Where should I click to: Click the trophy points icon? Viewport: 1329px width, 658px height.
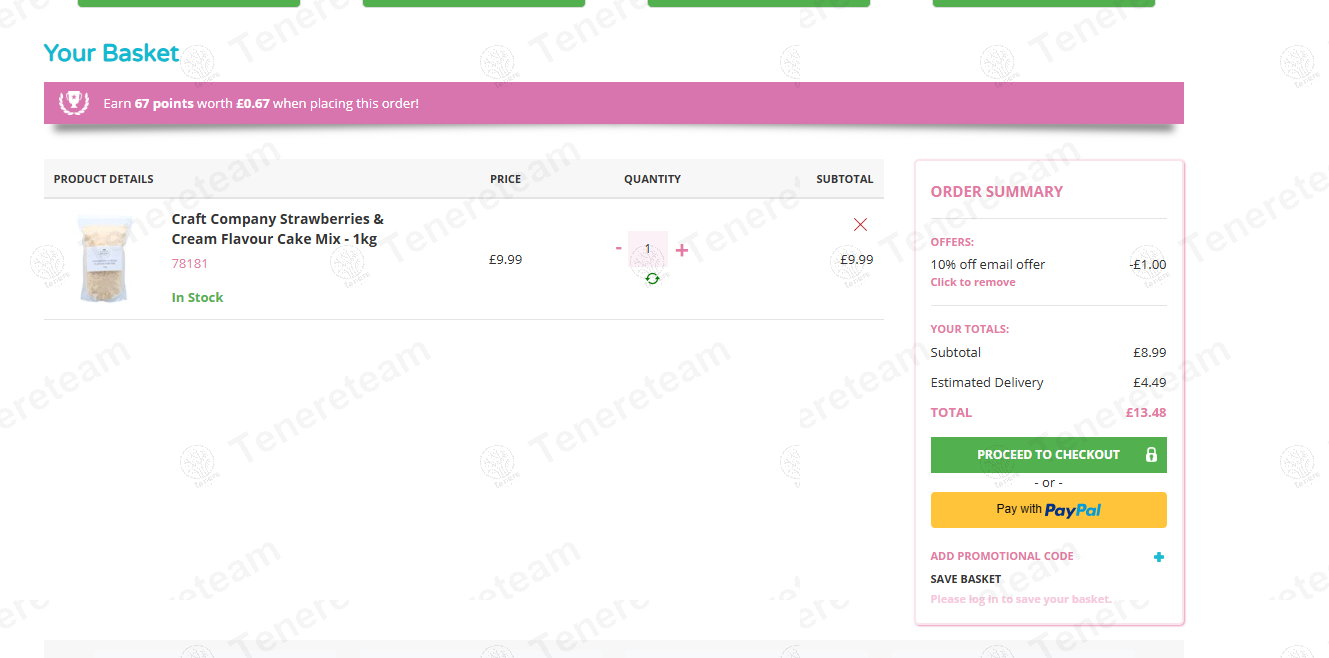pos(74,102)
